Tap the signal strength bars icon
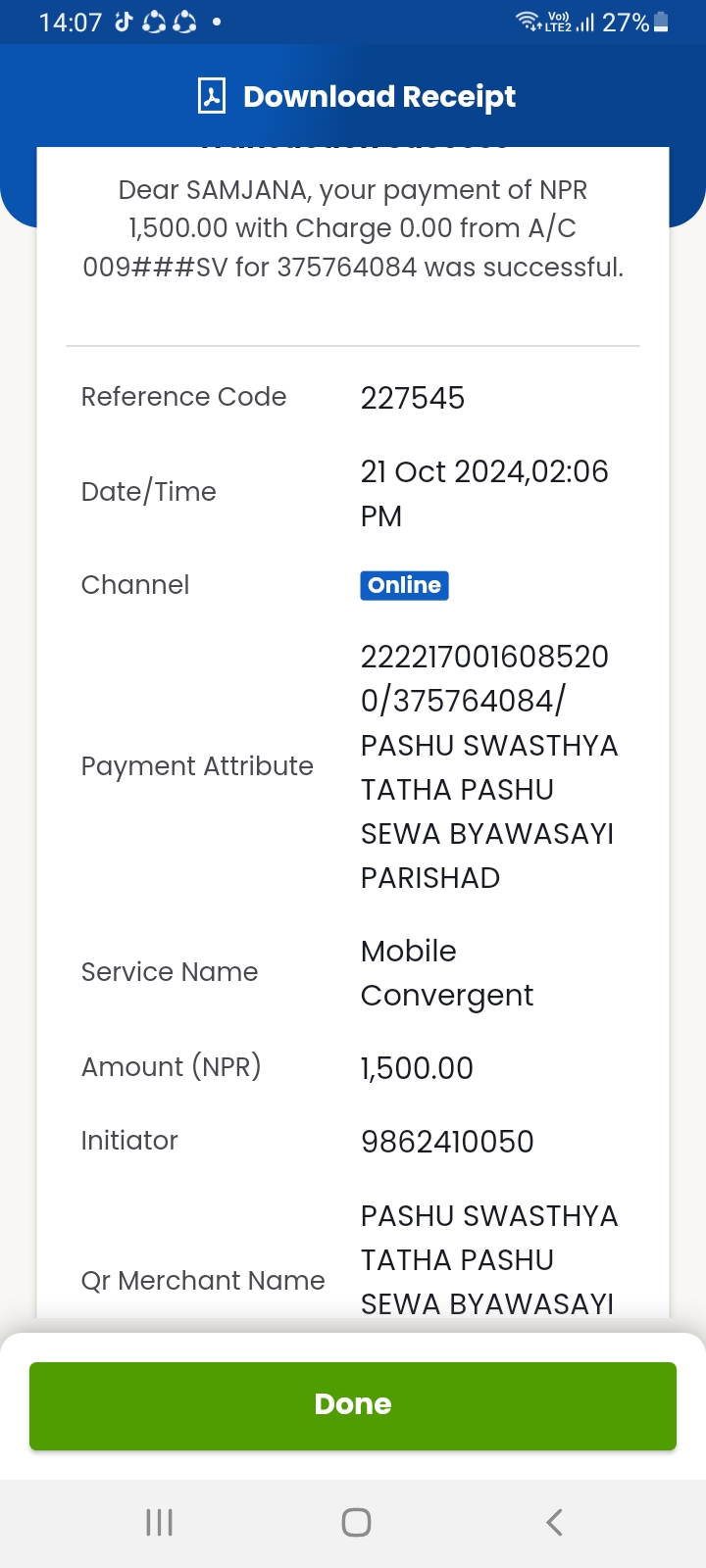 [x=585, y=22]
